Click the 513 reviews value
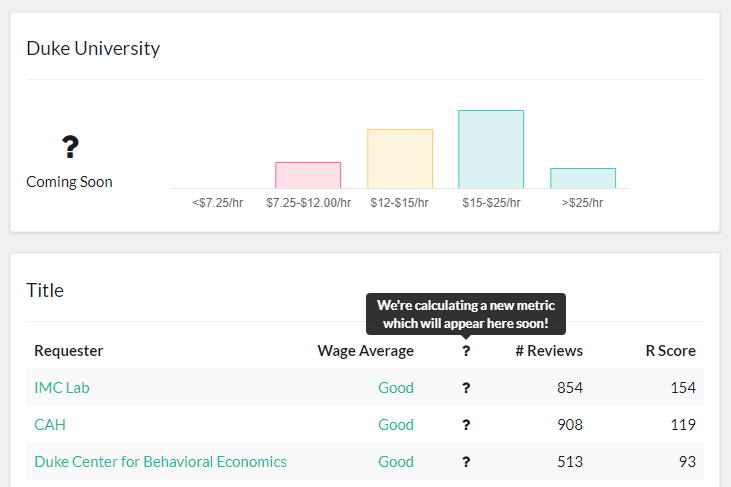Viewport: 731px width, 487px height. (x=570, y=462)
